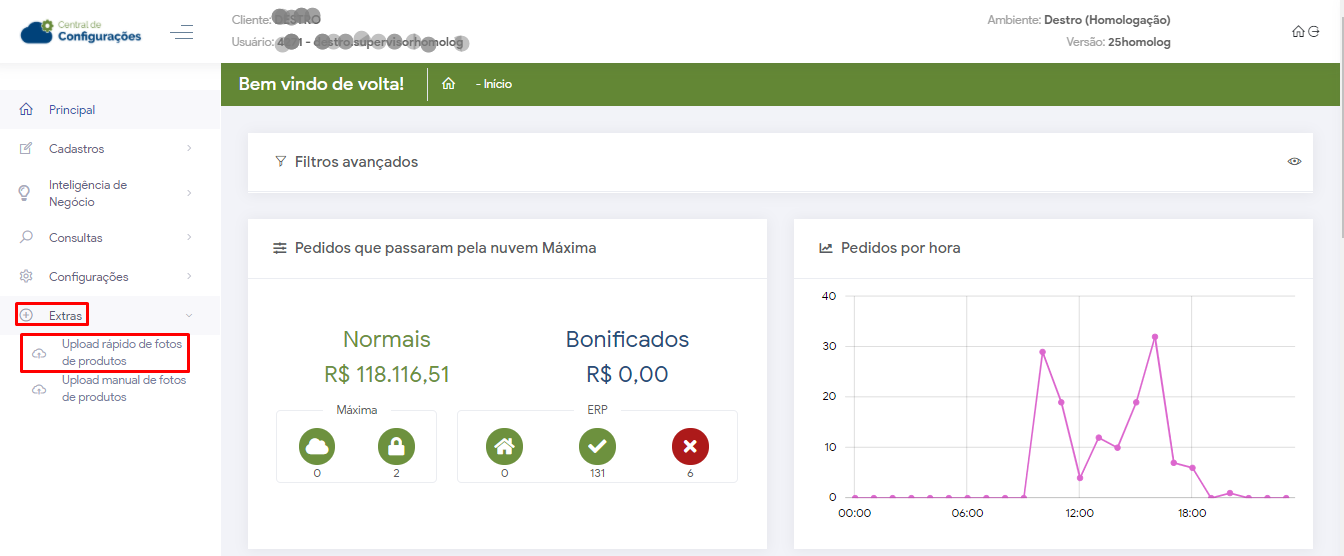
Task: Click the green house icon under ERP
Action: tap(504, 446)
